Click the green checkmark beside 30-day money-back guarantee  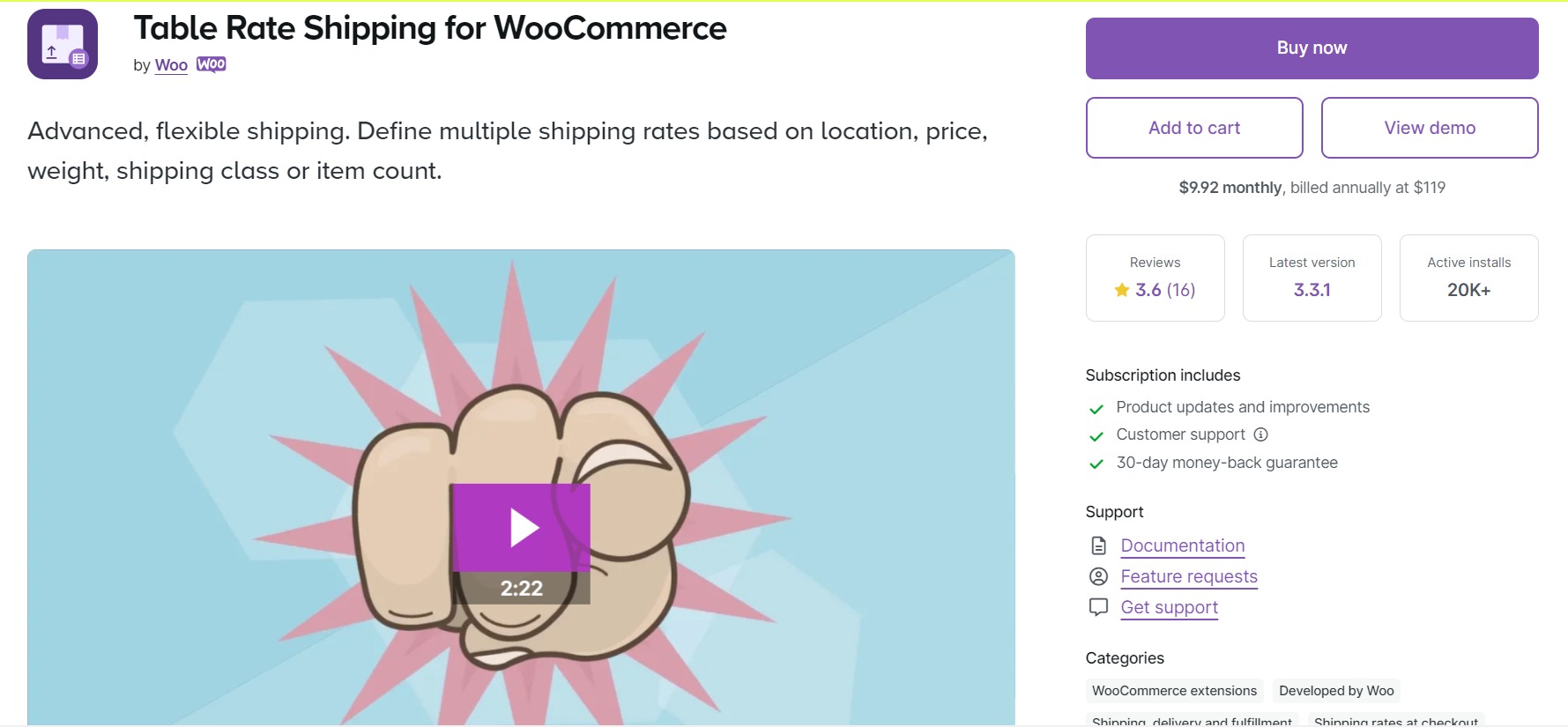click(x=1097, y=463)
